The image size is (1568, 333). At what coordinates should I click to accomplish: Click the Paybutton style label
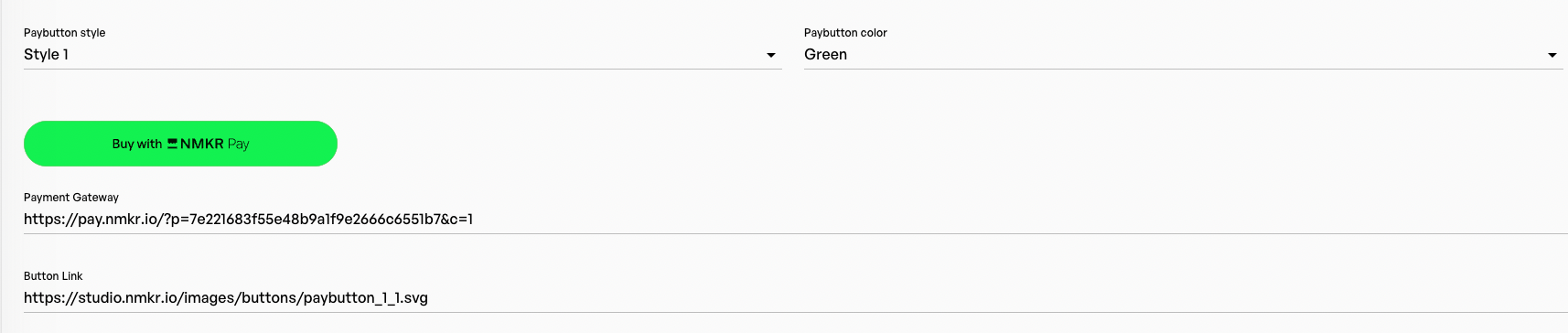click(64, 33)
